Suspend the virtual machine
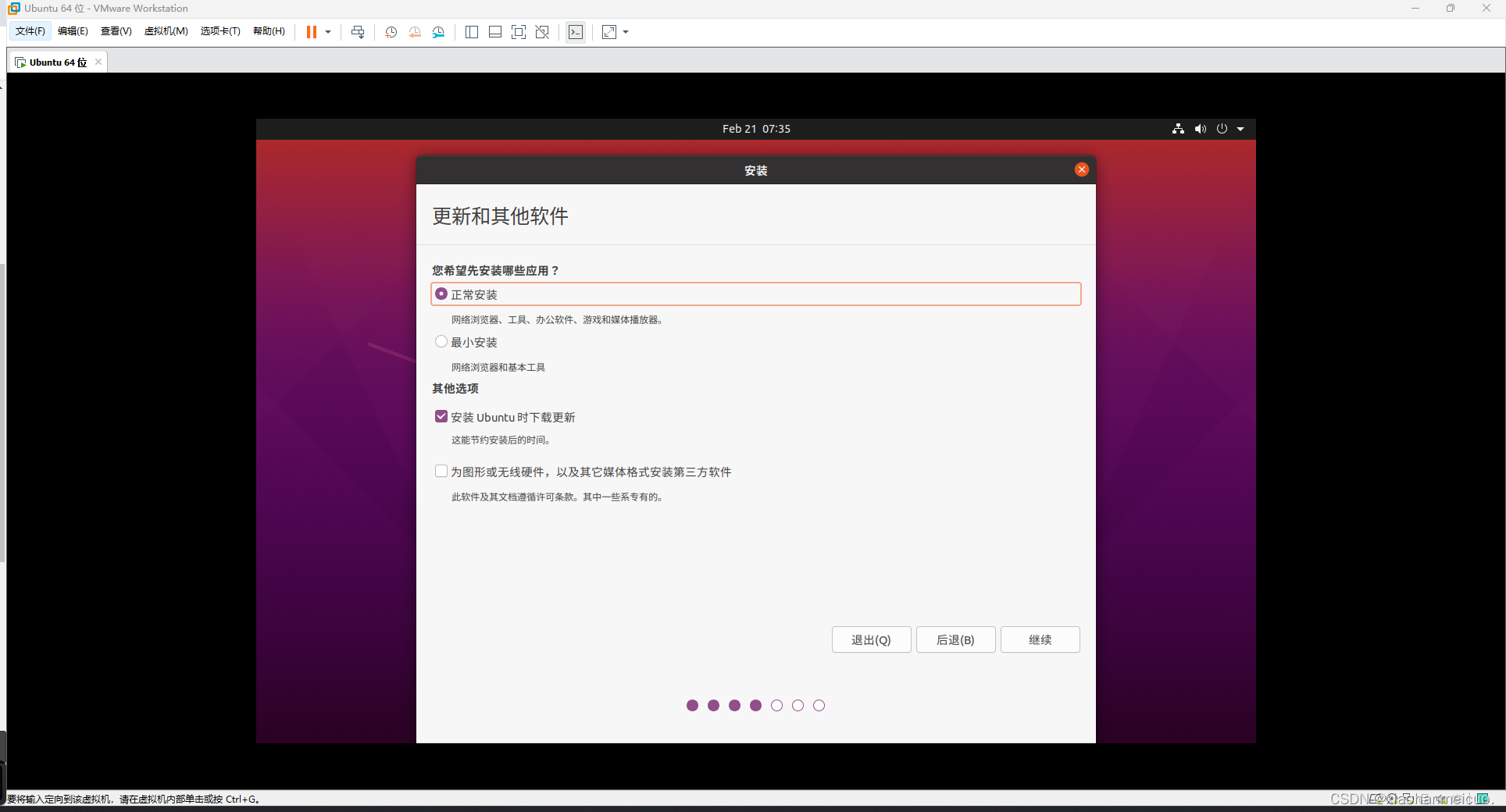This screenshot has width=1506, height=812. [312, 32]
